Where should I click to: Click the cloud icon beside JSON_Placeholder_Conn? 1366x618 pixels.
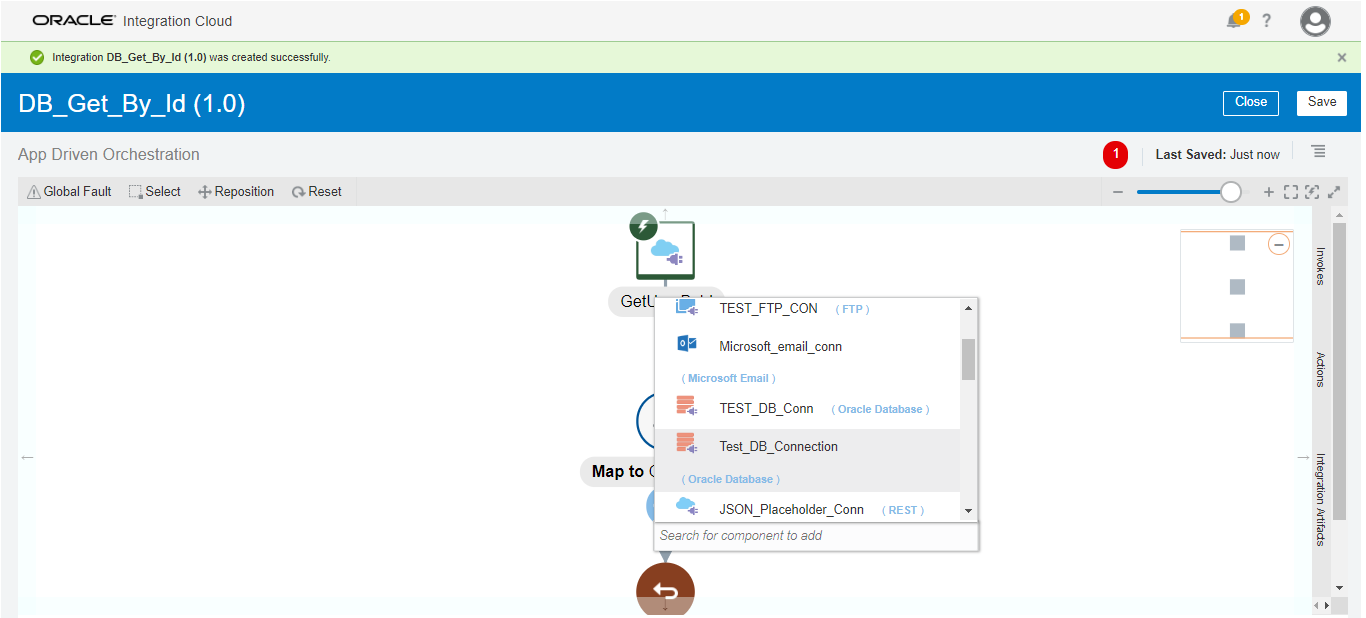pos(686,506)
